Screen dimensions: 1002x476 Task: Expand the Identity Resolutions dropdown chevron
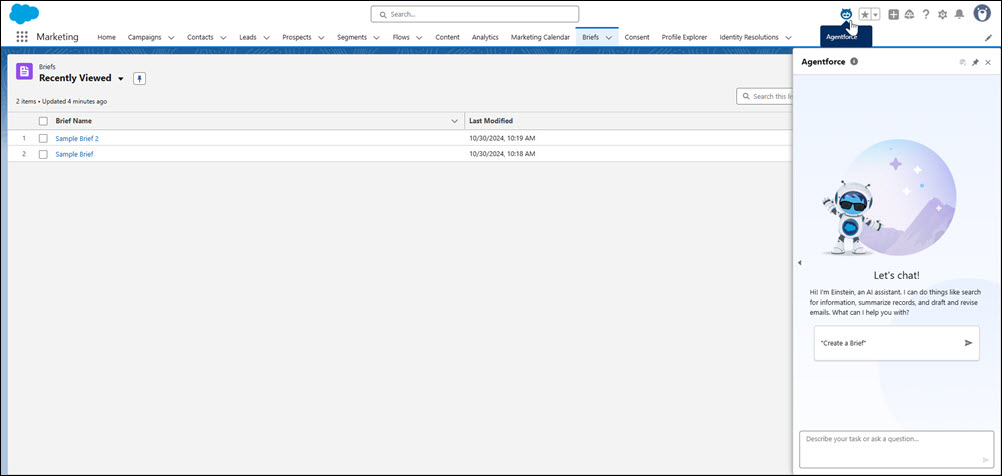789,38
